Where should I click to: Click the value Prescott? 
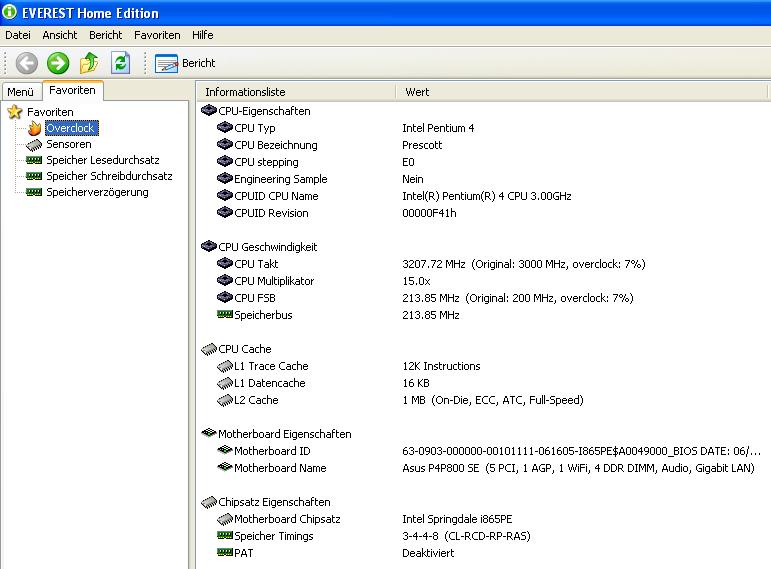coord(422,145)
